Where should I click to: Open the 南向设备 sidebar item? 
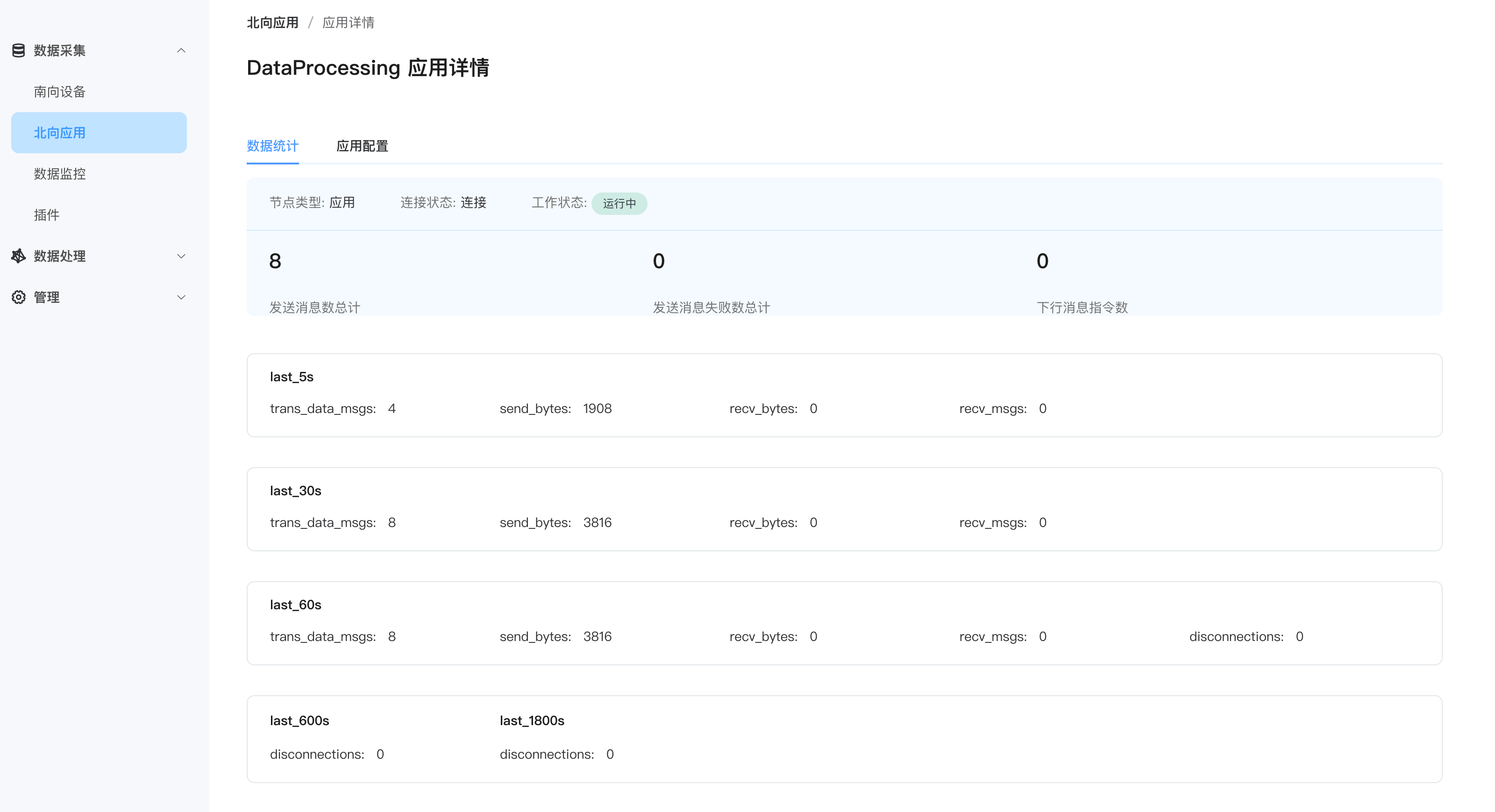pos(60,92)
